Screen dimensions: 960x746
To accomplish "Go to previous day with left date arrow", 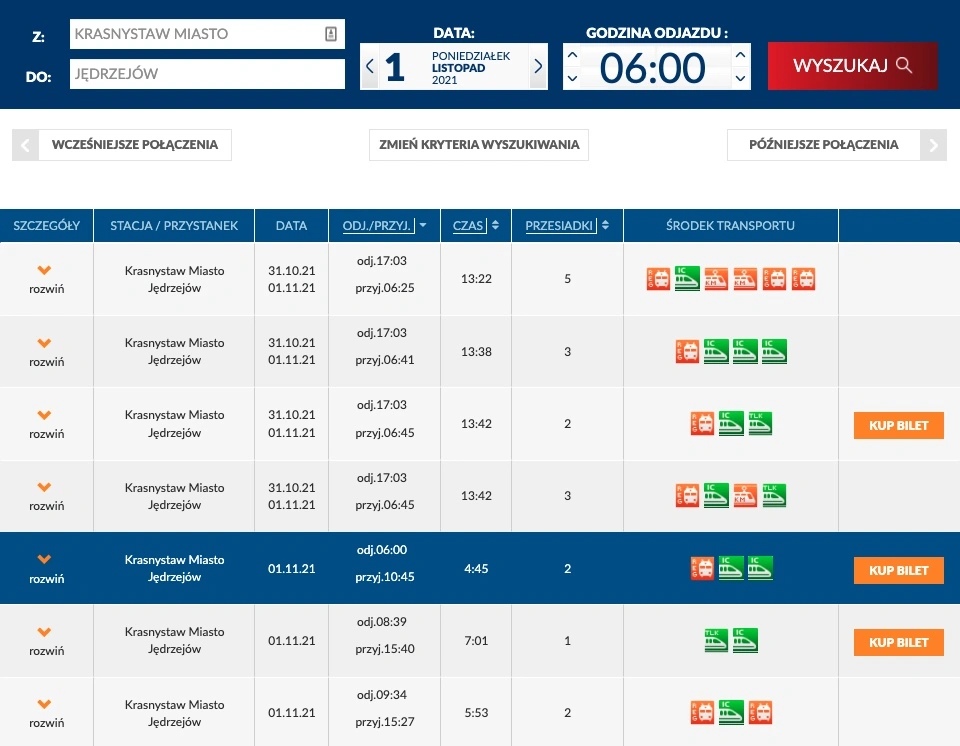I will (x=369, y=66).
